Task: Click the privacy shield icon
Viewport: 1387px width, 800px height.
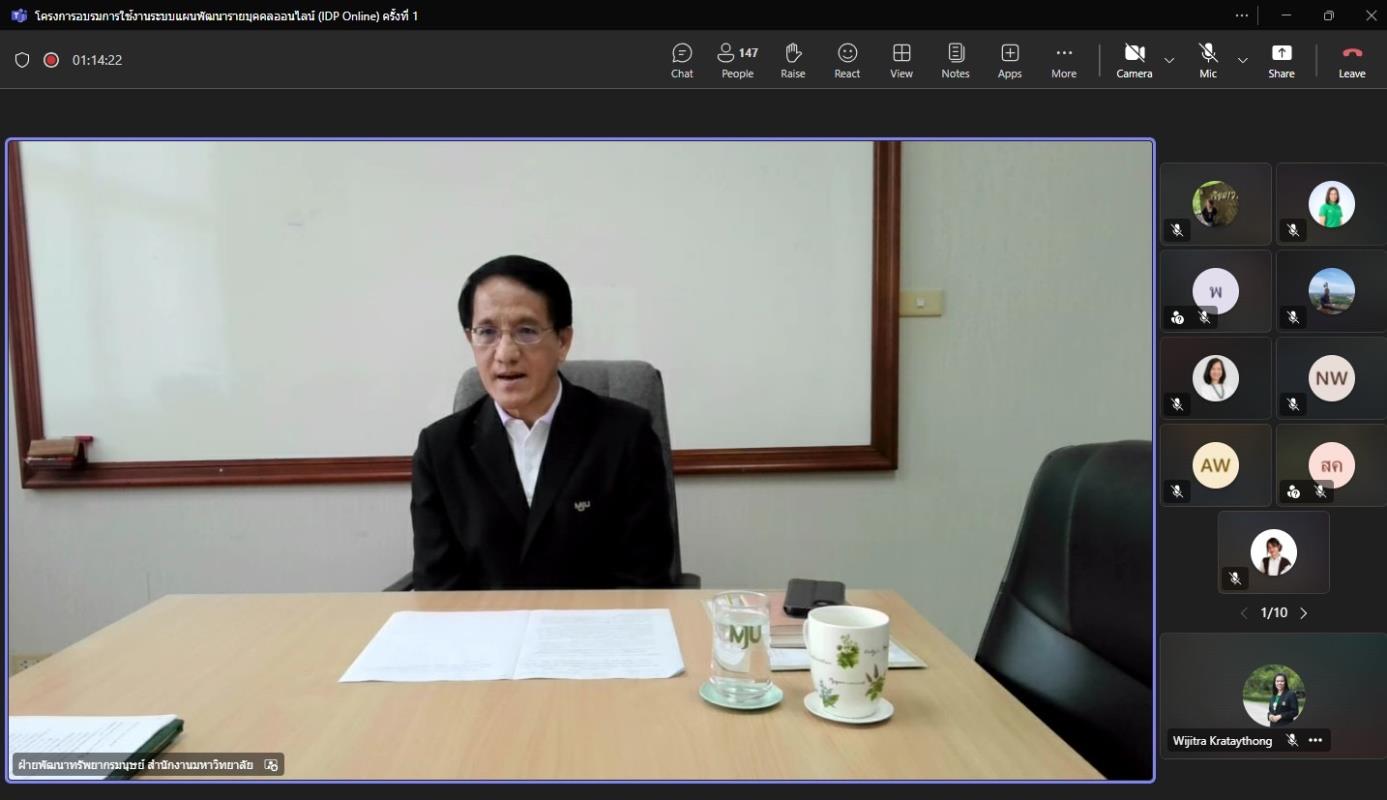Action: pyautogui.click(x=22, y=60)
